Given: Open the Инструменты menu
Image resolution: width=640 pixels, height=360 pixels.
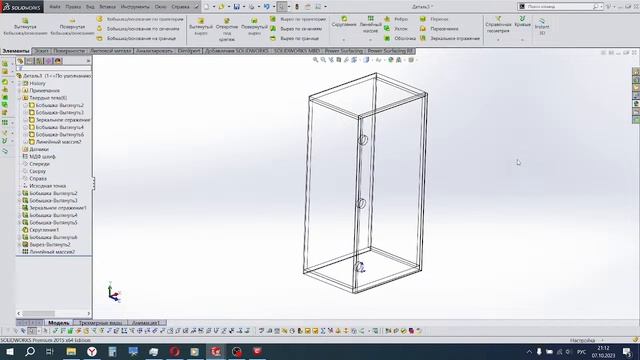Looking at the screenshot, I should [135, 7].
